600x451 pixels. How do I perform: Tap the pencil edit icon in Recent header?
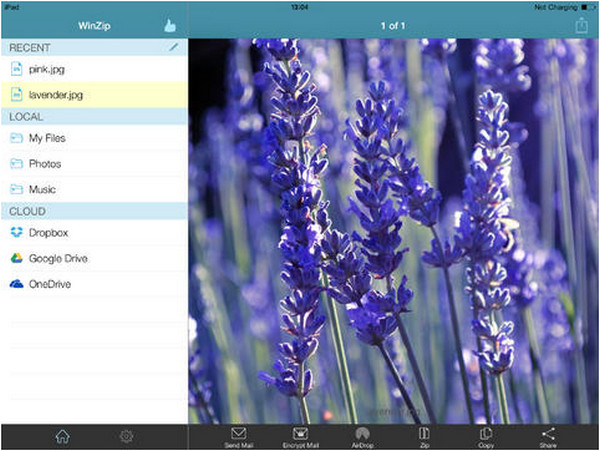point(174,47)
